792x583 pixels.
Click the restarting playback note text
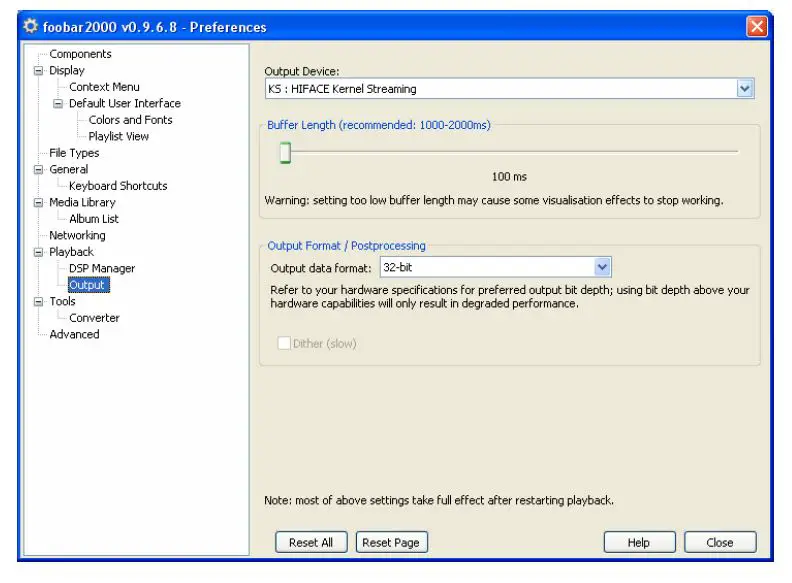(439, 500)
